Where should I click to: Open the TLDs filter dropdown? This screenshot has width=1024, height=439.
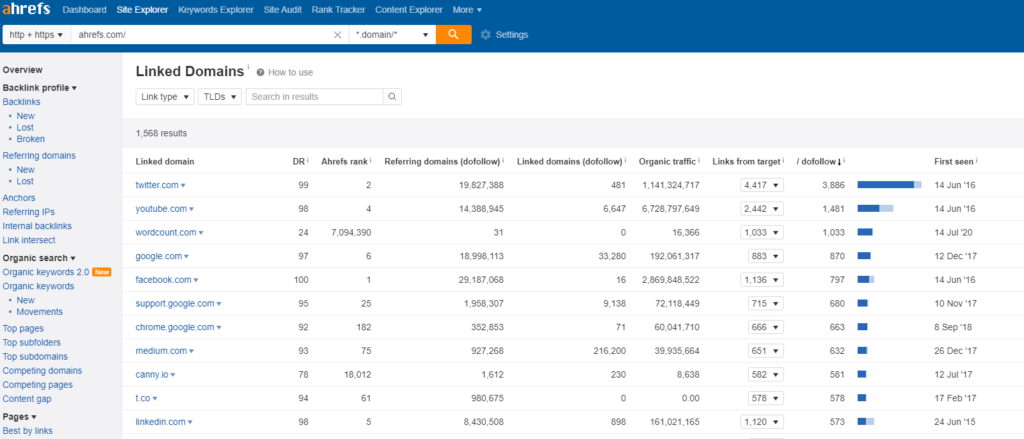click(219, 97)
